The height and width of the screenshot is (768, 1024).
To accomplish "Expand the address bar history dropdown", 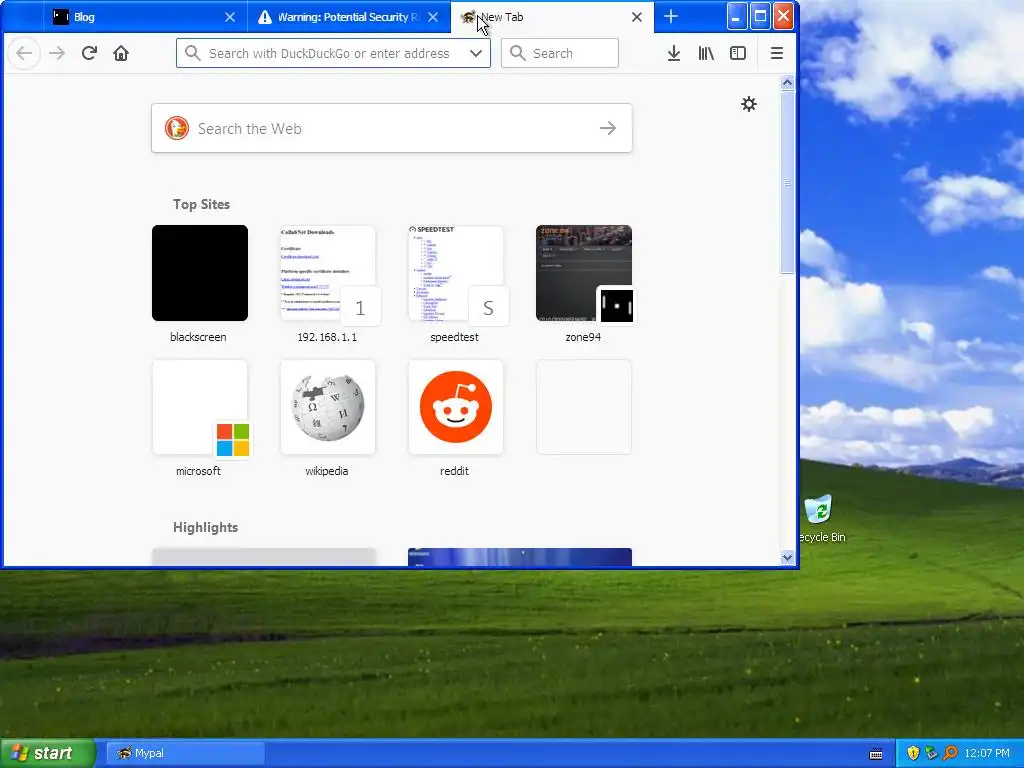I will [x=476, y=53].
